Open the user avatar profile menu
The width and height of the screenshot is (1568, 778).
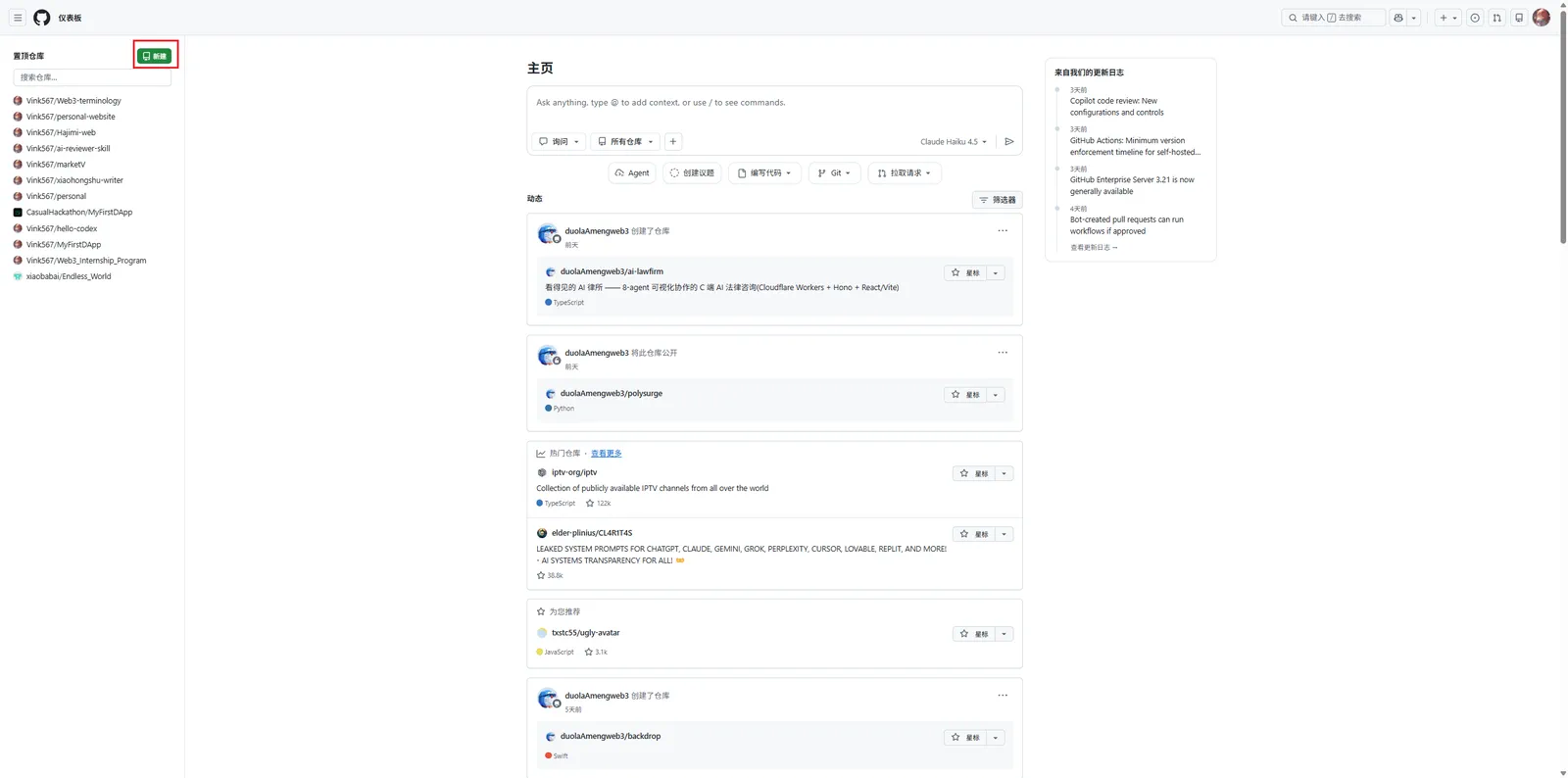[x=1542, y=18]
